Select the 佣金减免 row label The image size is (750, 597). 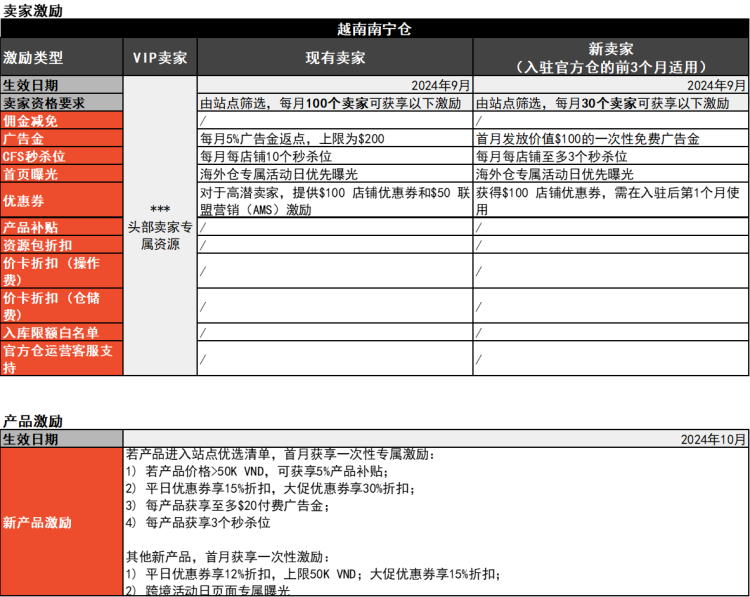(x=61, y=121)
